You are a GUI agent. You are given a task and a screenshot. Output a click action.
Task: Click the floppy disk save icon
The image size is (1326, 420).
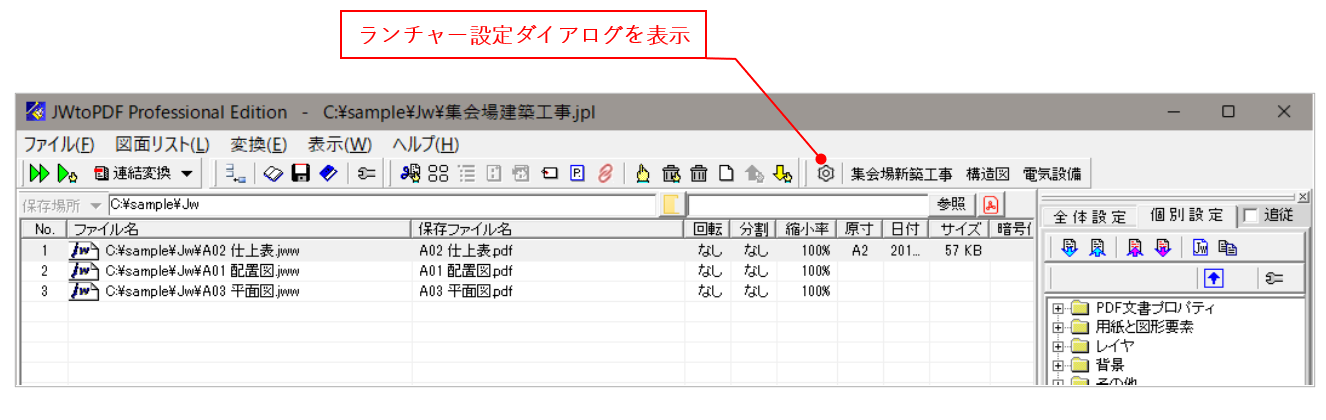(x=300, y=173)
